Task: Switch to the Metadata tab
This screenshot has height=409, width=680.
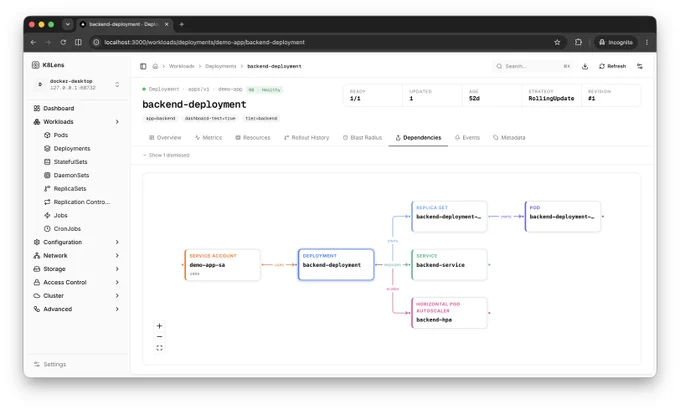Action: [509, 138]
